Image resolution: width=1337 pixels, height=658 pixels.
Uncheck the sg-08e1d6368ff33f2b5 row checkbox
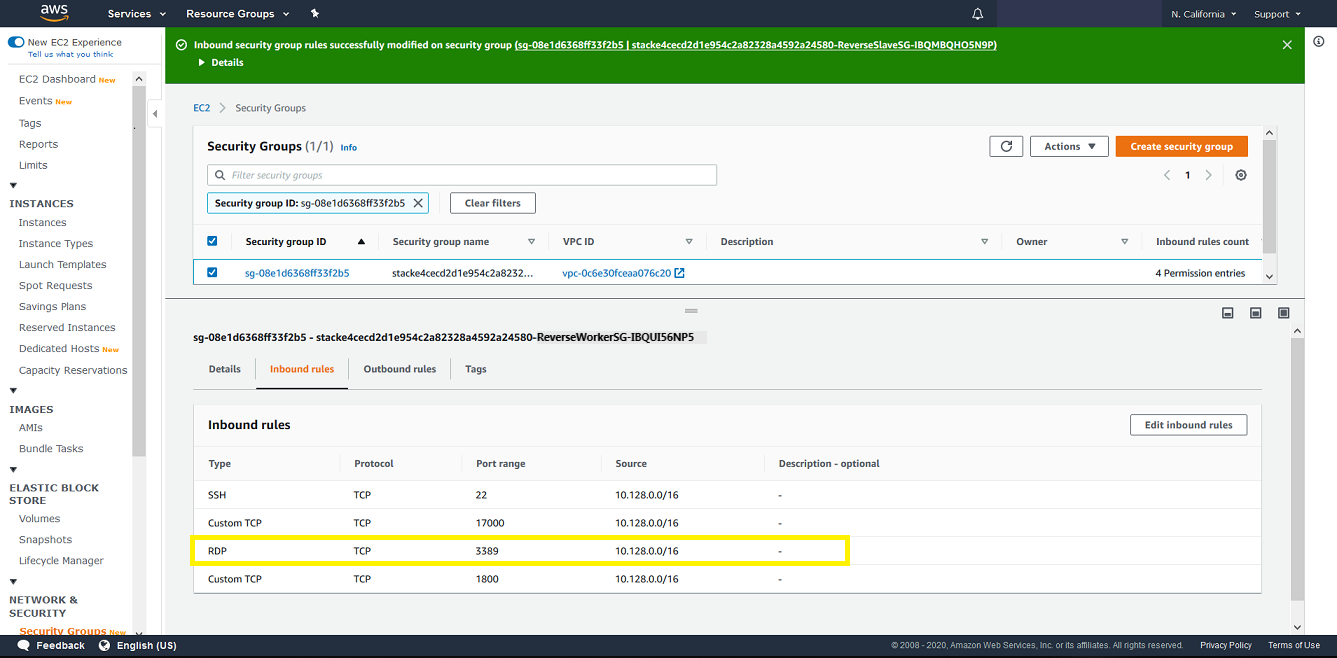[212, 272]
